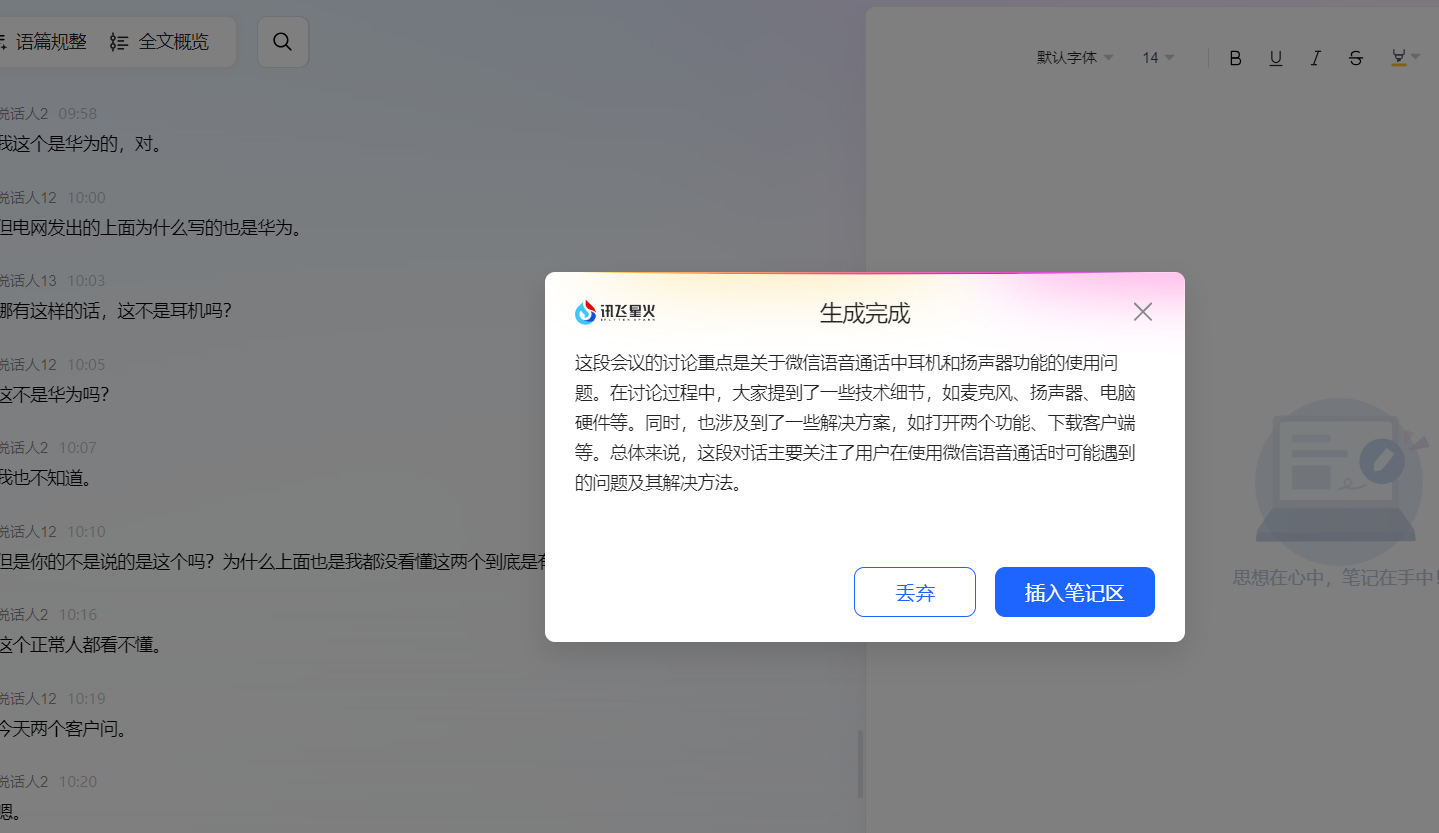
Task: Click transcript line 我这个是华为的，对。
Action: (81, 144)
